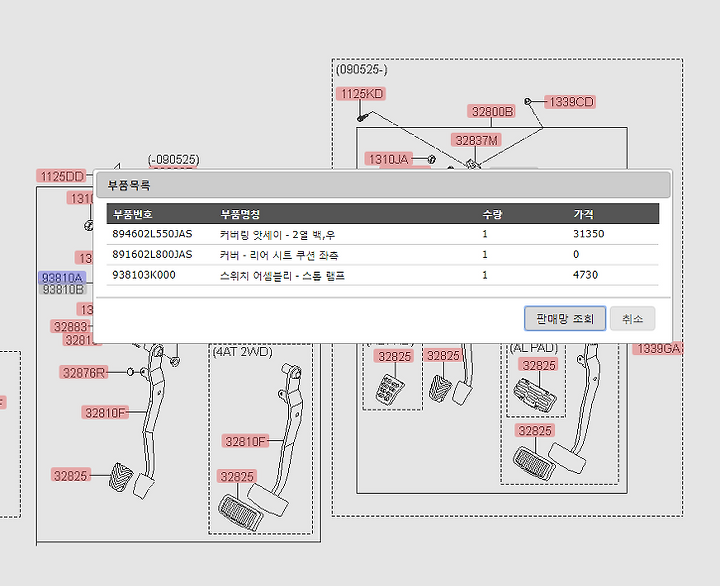The image size is (720, 586).
Task: Select part label 1125DD in diagram
Action: [x=62, y=176]
